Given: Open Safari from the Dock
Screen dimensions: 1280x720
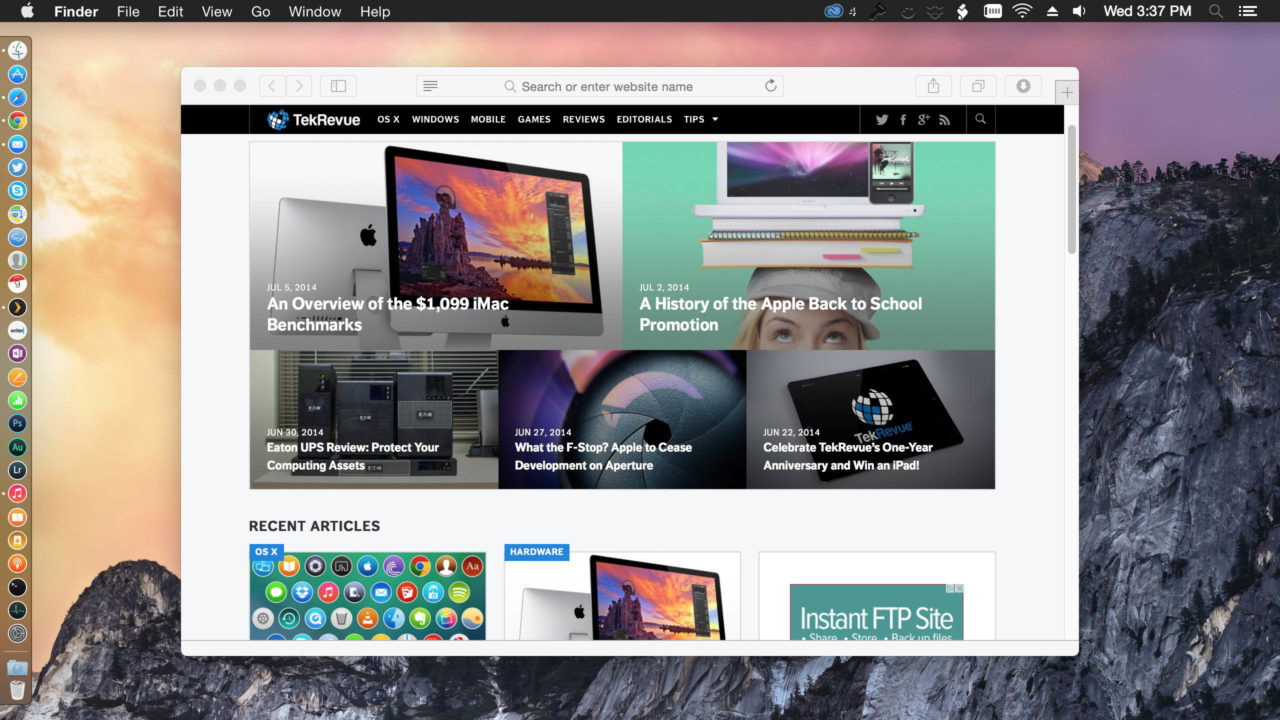Looking at the screenshot, I should click(17, 98).
